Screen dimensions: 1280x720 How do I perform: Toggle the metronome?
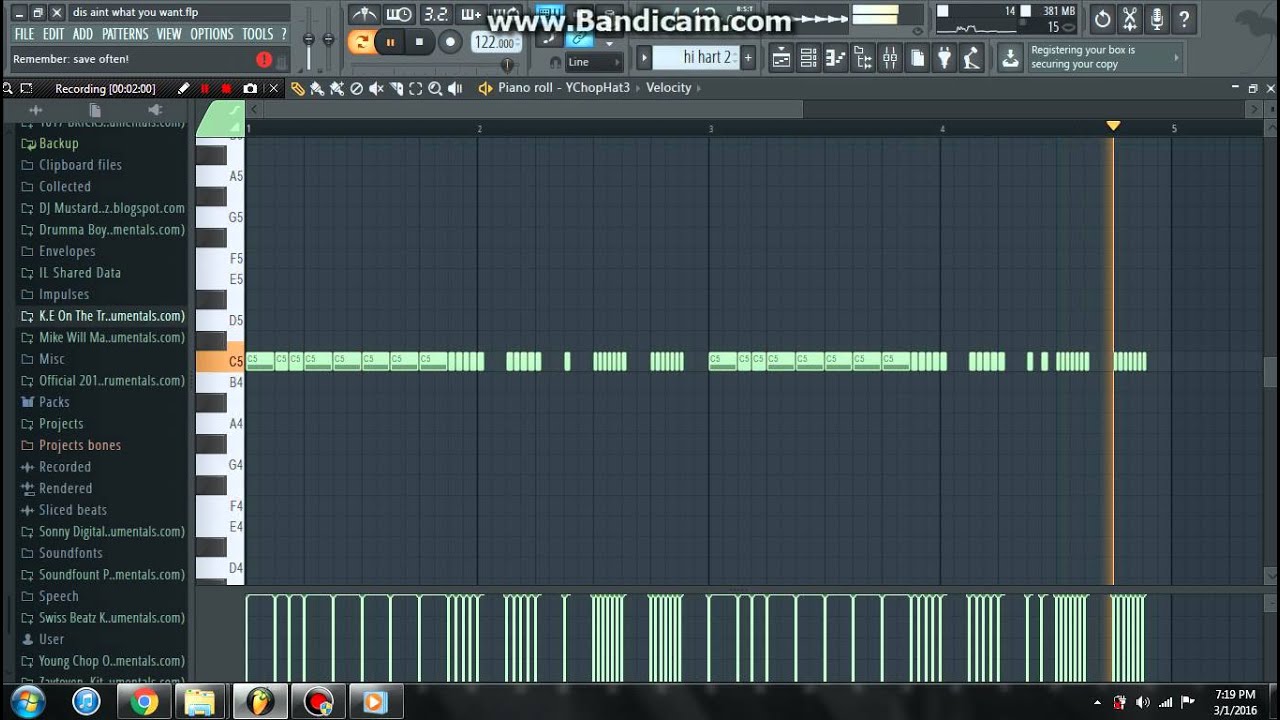tap(364, 15)
